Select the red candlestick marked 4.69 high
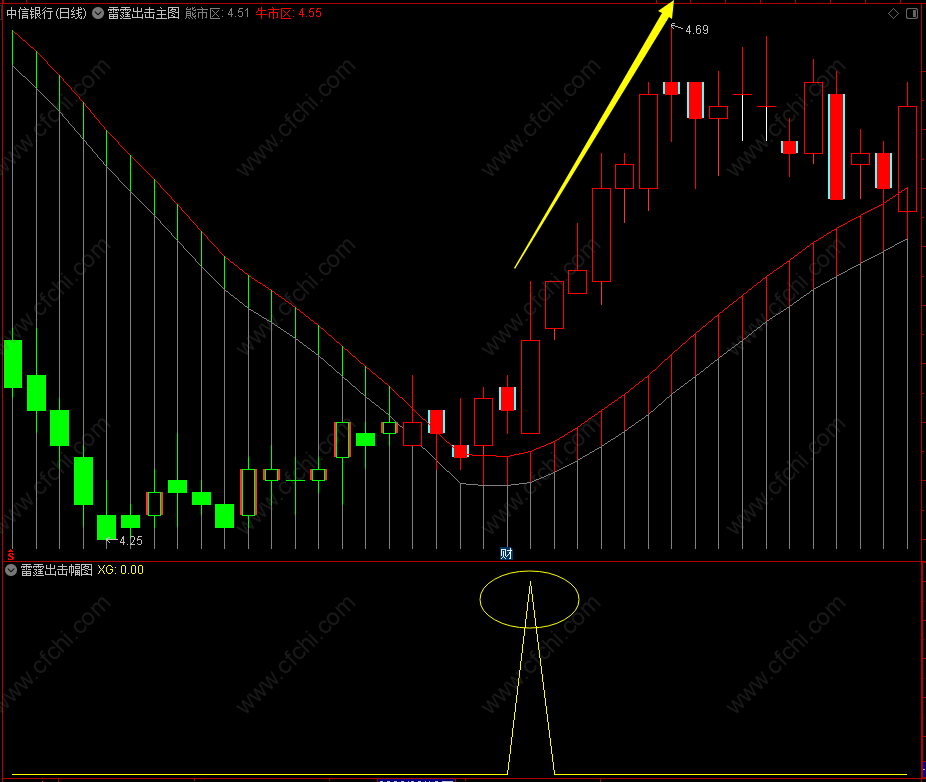The image size is (926, 782). (x=671, y=88)
